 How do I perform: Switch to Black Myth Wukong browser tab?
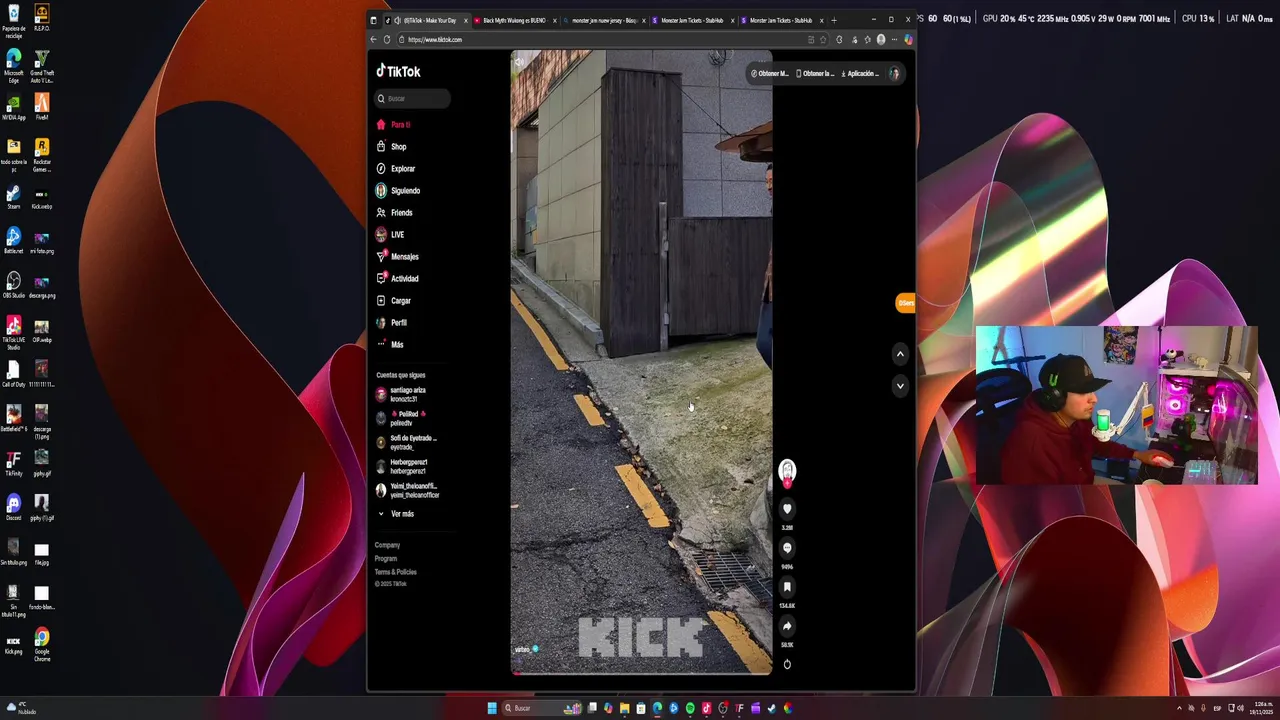tap(513, 20)
